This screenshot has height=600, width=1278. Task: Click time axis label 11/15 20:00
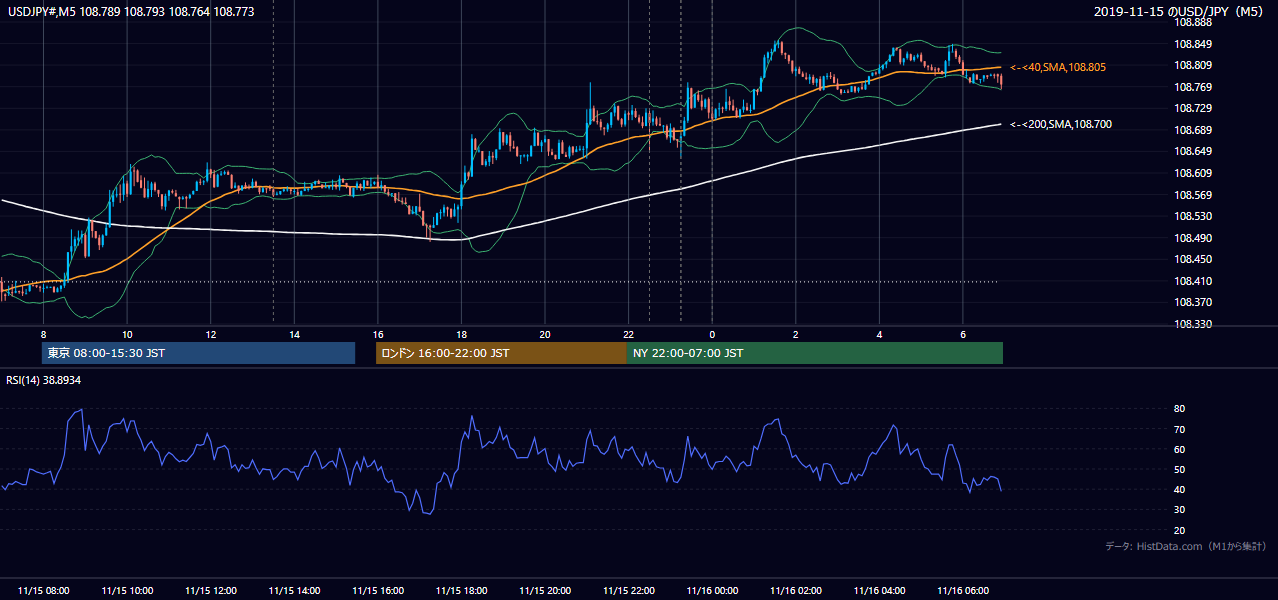[545, 591]
